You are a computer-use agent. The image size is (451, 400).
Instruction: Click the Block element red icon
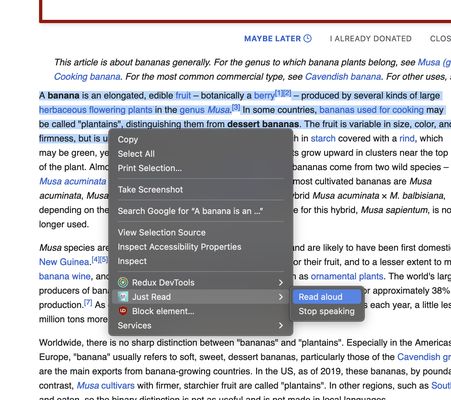coord(123,311)
